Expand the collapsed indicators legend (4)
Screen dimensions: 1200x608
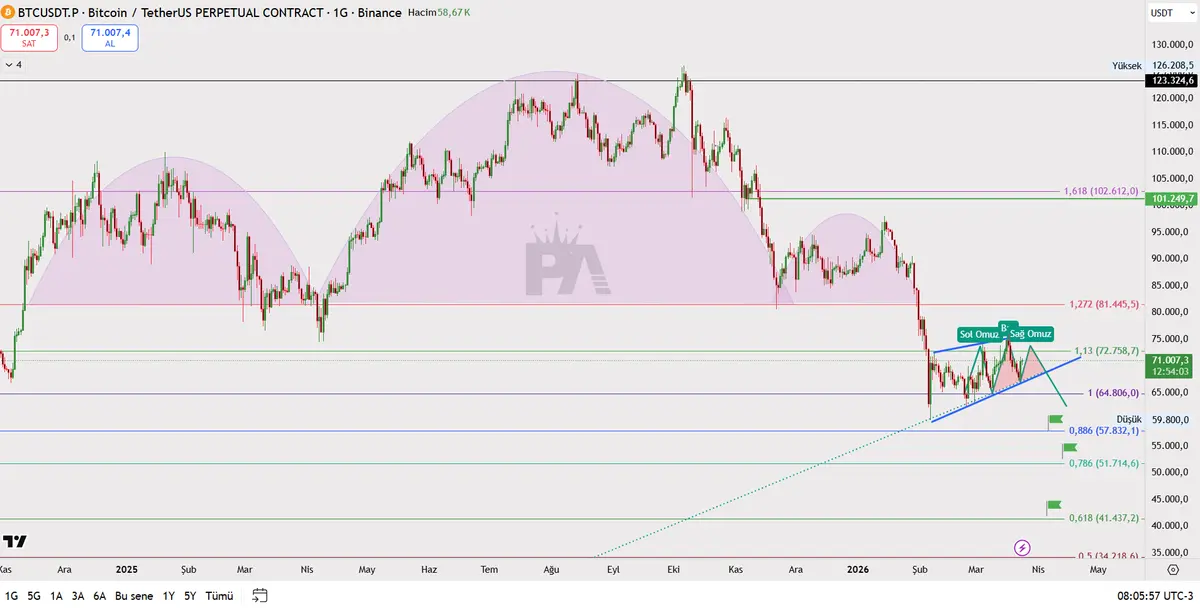14,64
